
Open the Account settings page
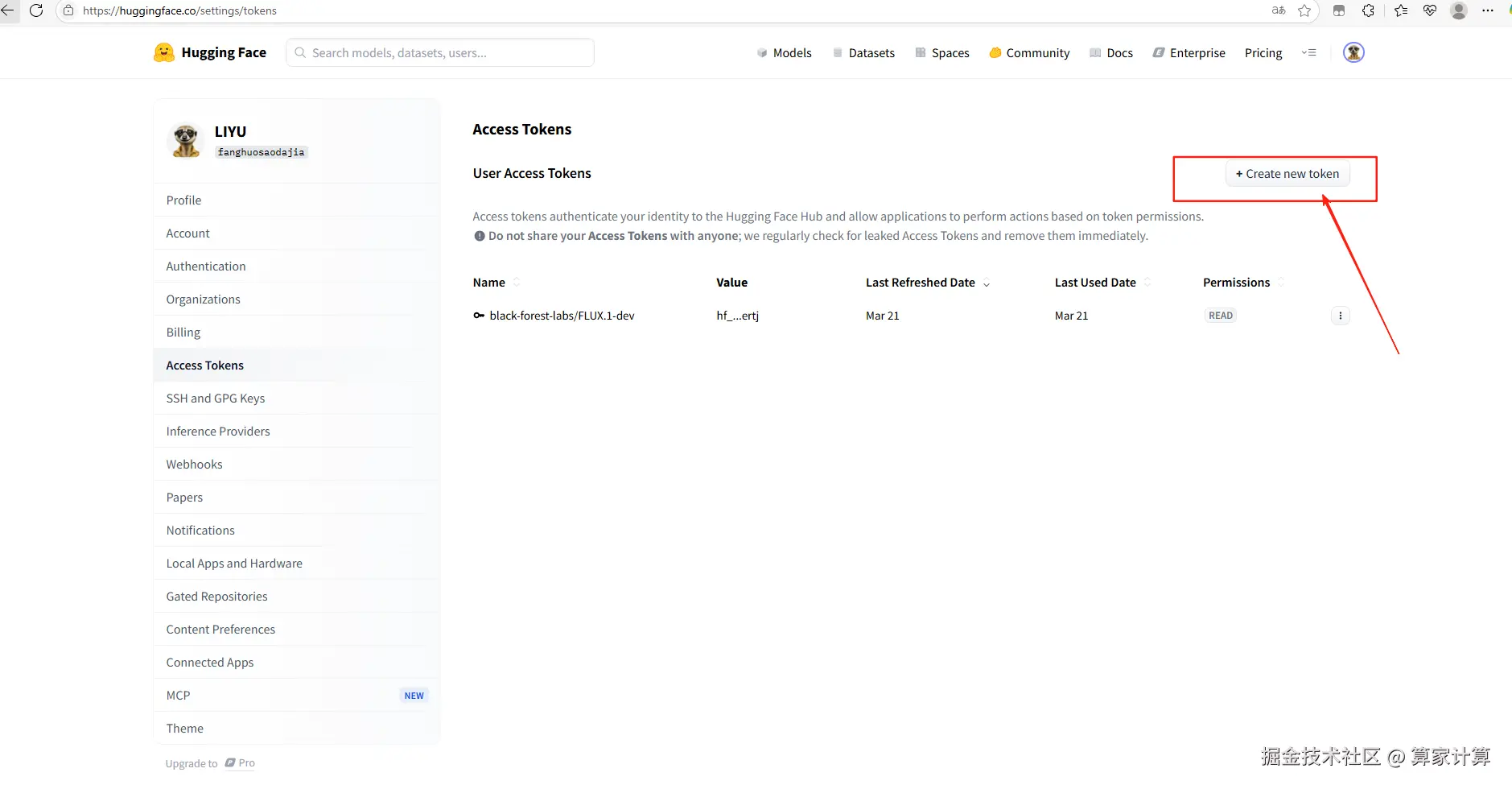(296, 233)
